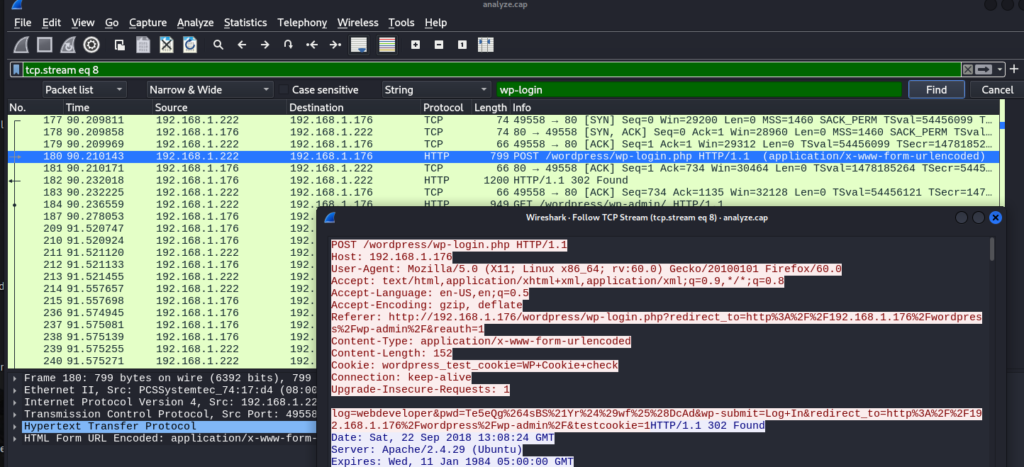1024x467 pixels.
Task: Open the Wireless menu
Action: [x=358, y=22]
